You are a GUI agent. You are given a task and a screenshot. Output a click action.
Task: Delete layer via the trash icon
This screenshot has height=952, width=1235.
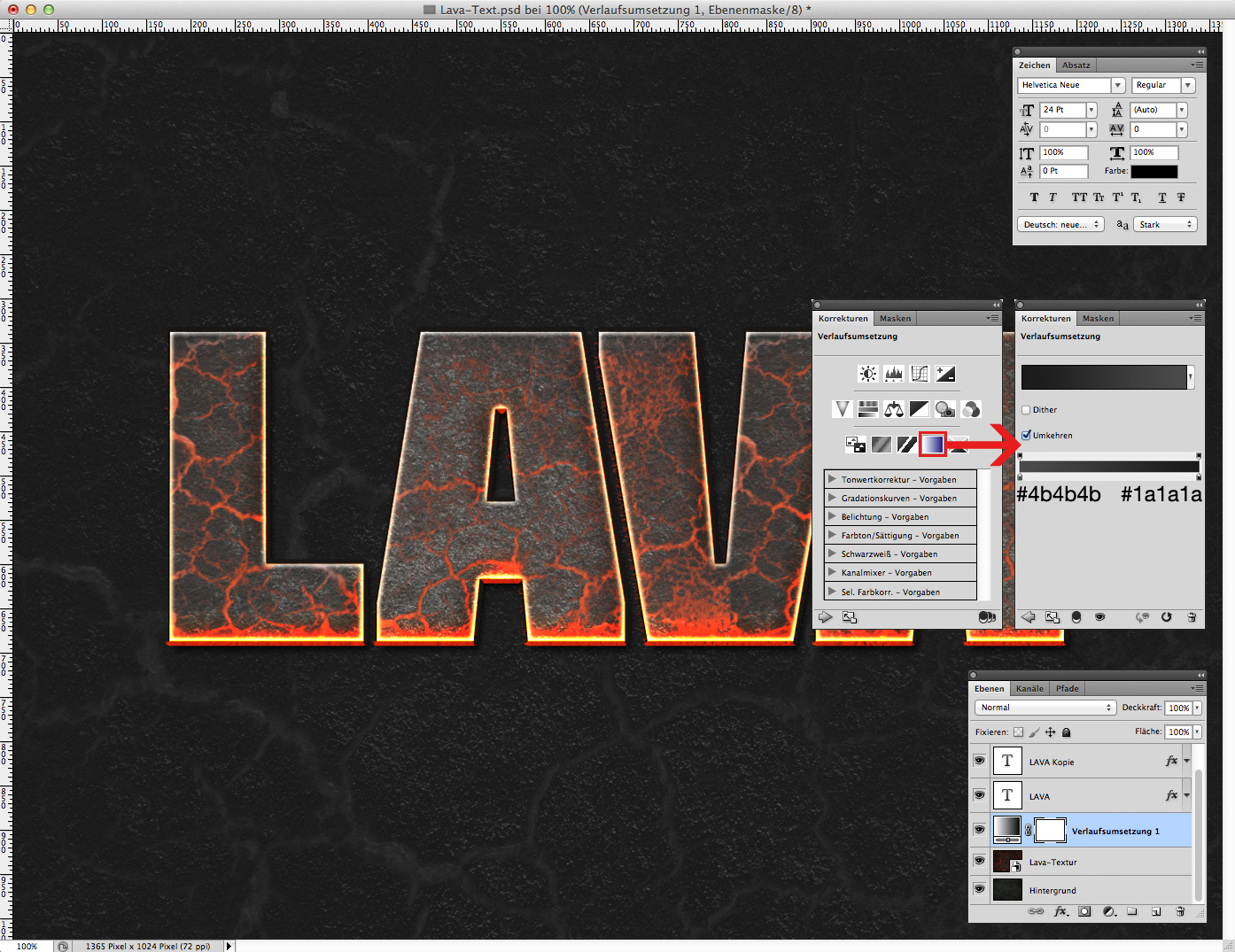click(x=1180, y=911)
